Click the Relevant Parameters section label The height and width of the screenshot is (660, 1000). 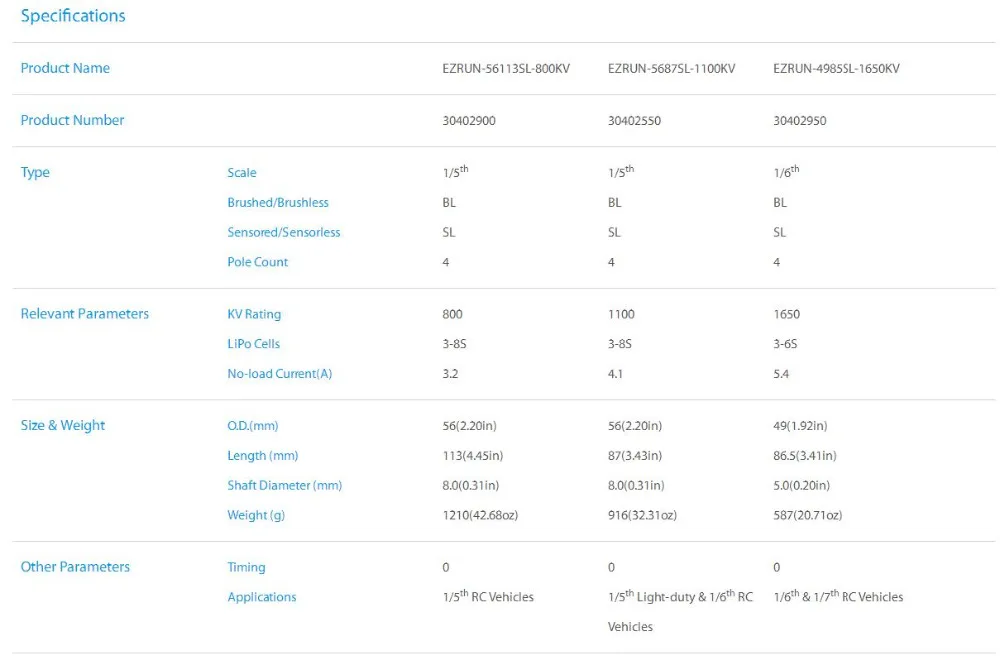tap(84, 314)
